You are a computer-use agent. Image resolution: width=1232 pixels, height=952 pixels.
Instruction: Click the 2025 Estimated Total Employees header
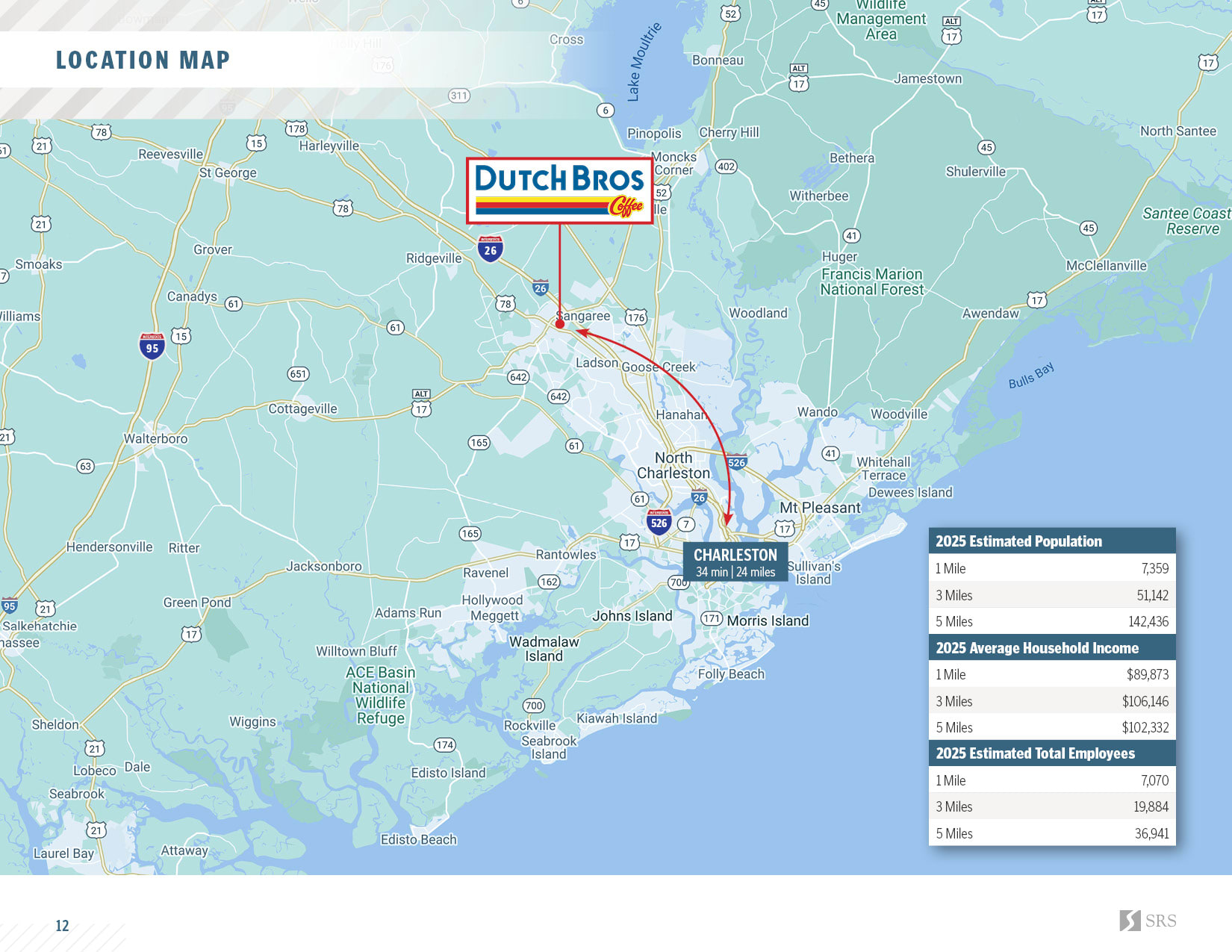point(1052,753)
